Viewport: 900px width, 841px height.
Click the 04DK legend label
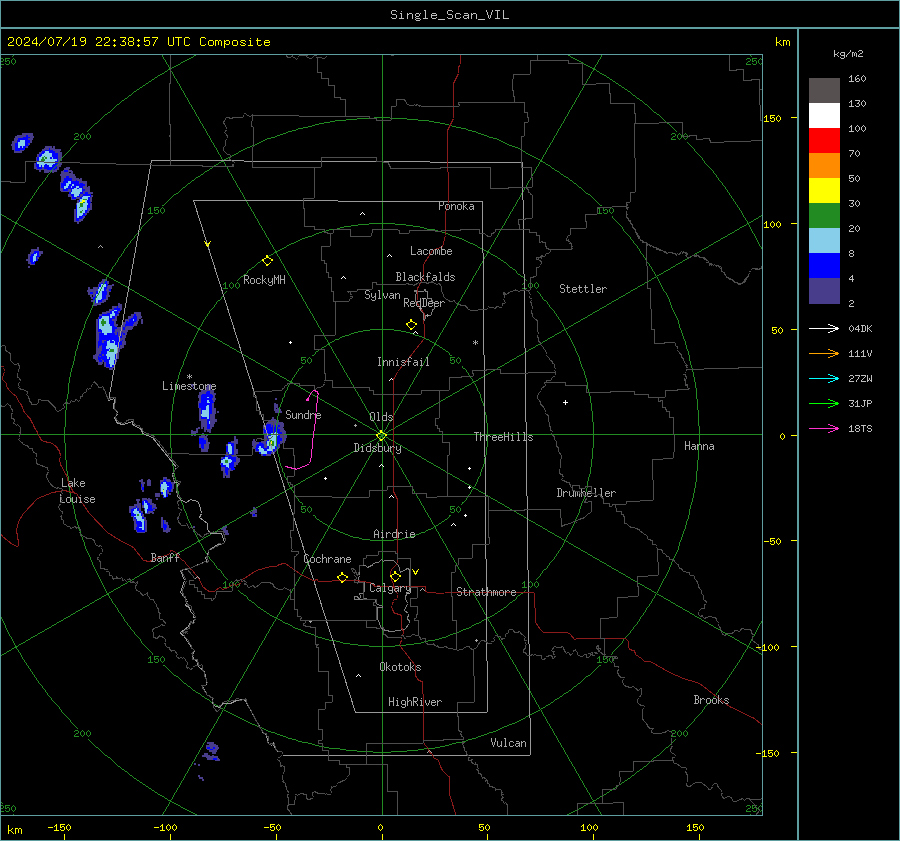[860, 328]
